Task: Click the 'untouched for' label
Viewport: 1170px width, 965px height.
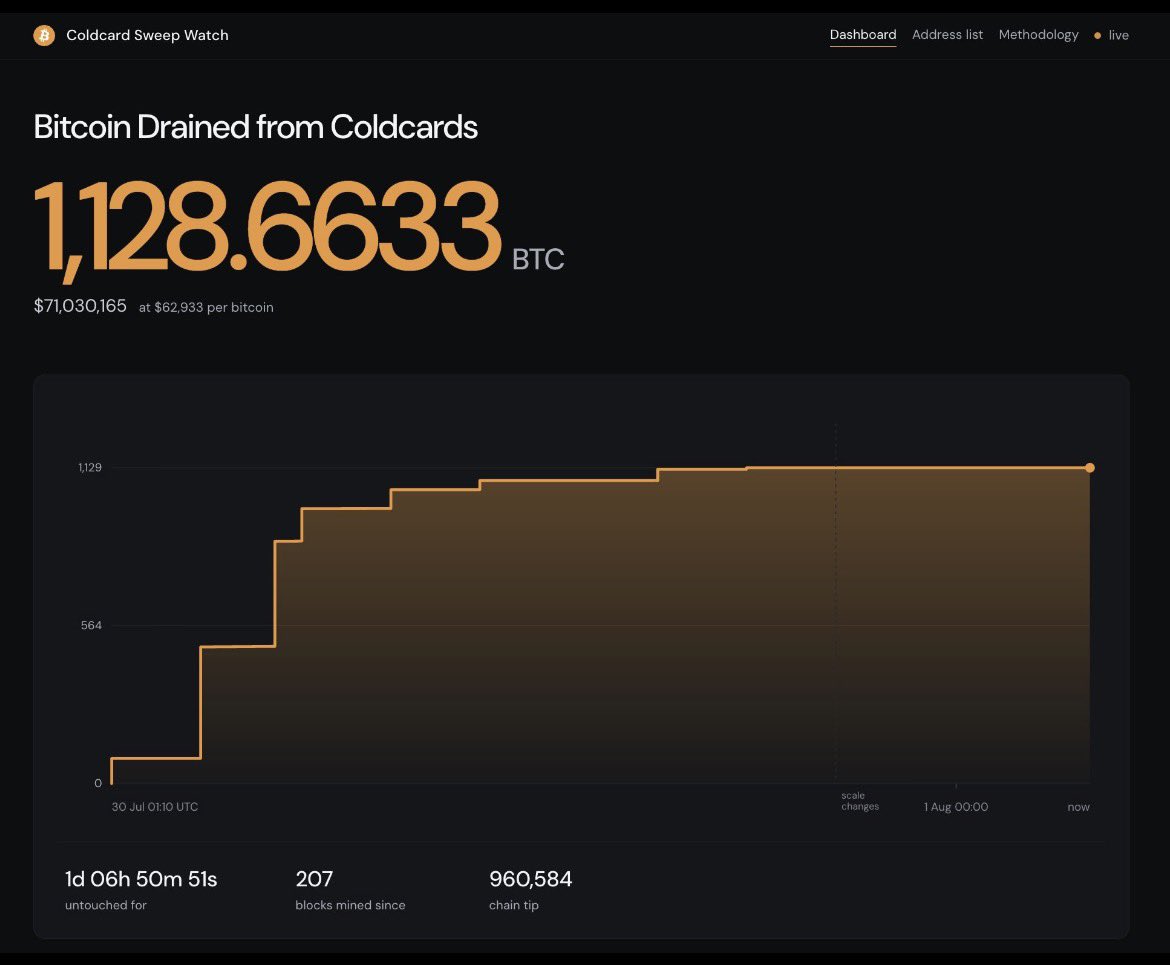Action: click(x=106, y=905)
